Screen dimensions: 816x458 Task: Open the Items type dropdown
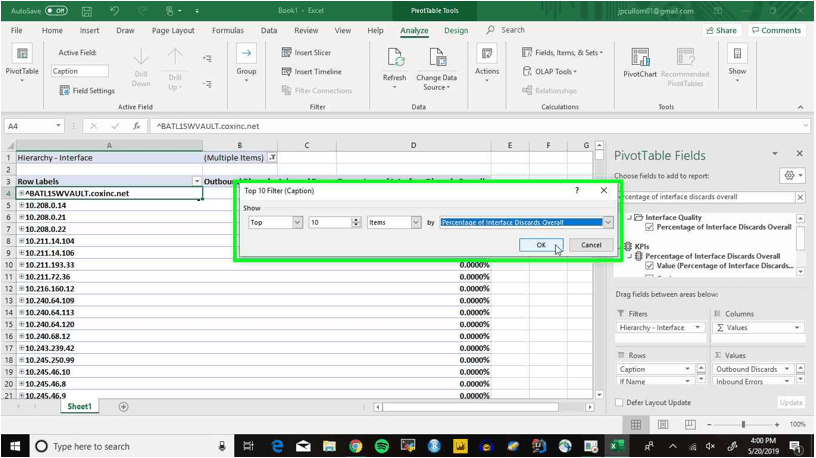416,222
